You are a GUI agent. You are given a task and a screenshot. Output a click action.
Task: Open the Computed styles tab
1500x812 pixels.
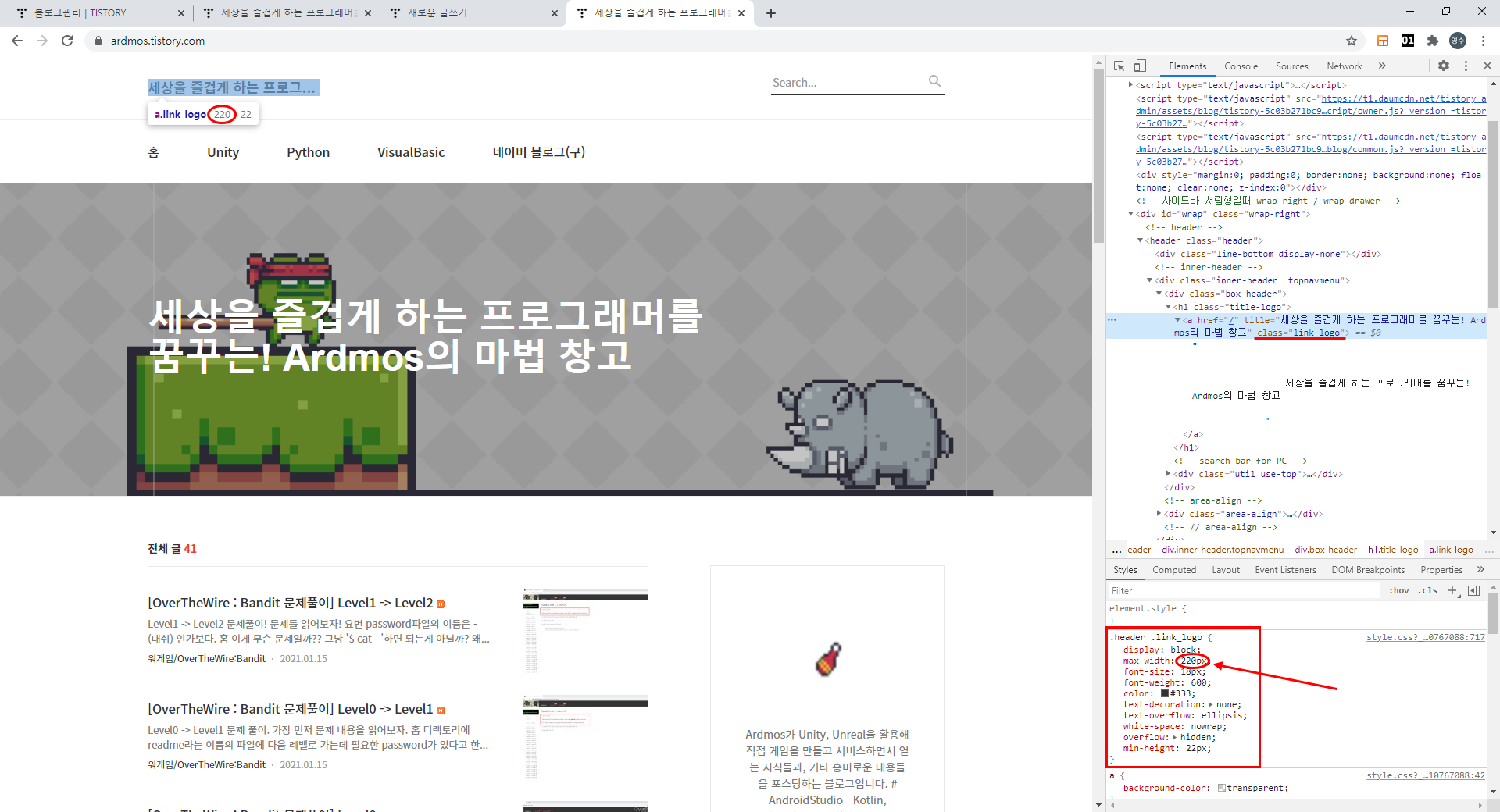pos(1174,570)
